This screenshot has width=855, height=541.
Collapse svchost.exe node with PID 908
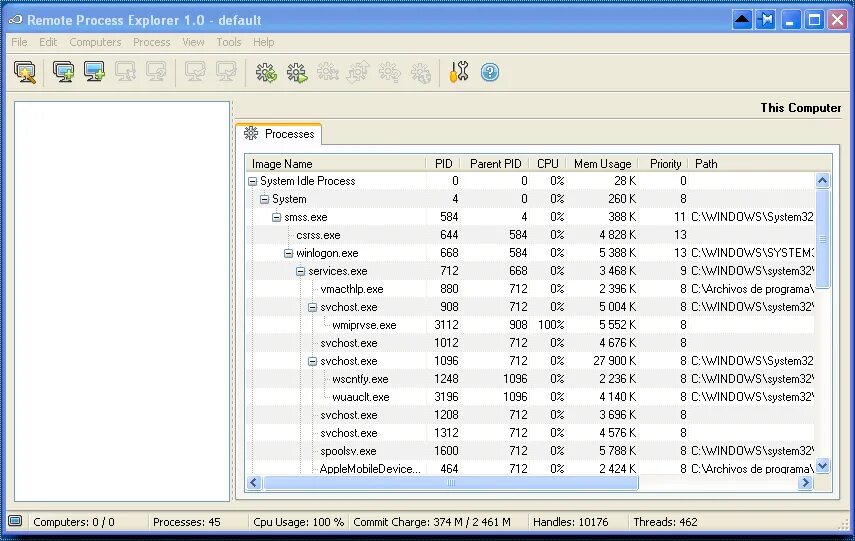pyautogui.click(x=312, y=307)
